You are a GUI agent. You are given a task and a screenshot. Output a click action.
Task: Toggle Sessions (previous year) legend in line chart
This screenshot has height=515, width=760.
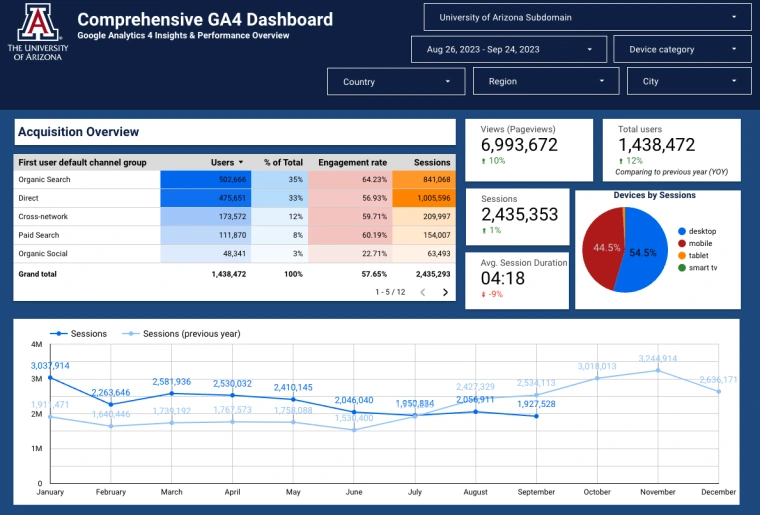pyautogui.click(x=181, y=334)
